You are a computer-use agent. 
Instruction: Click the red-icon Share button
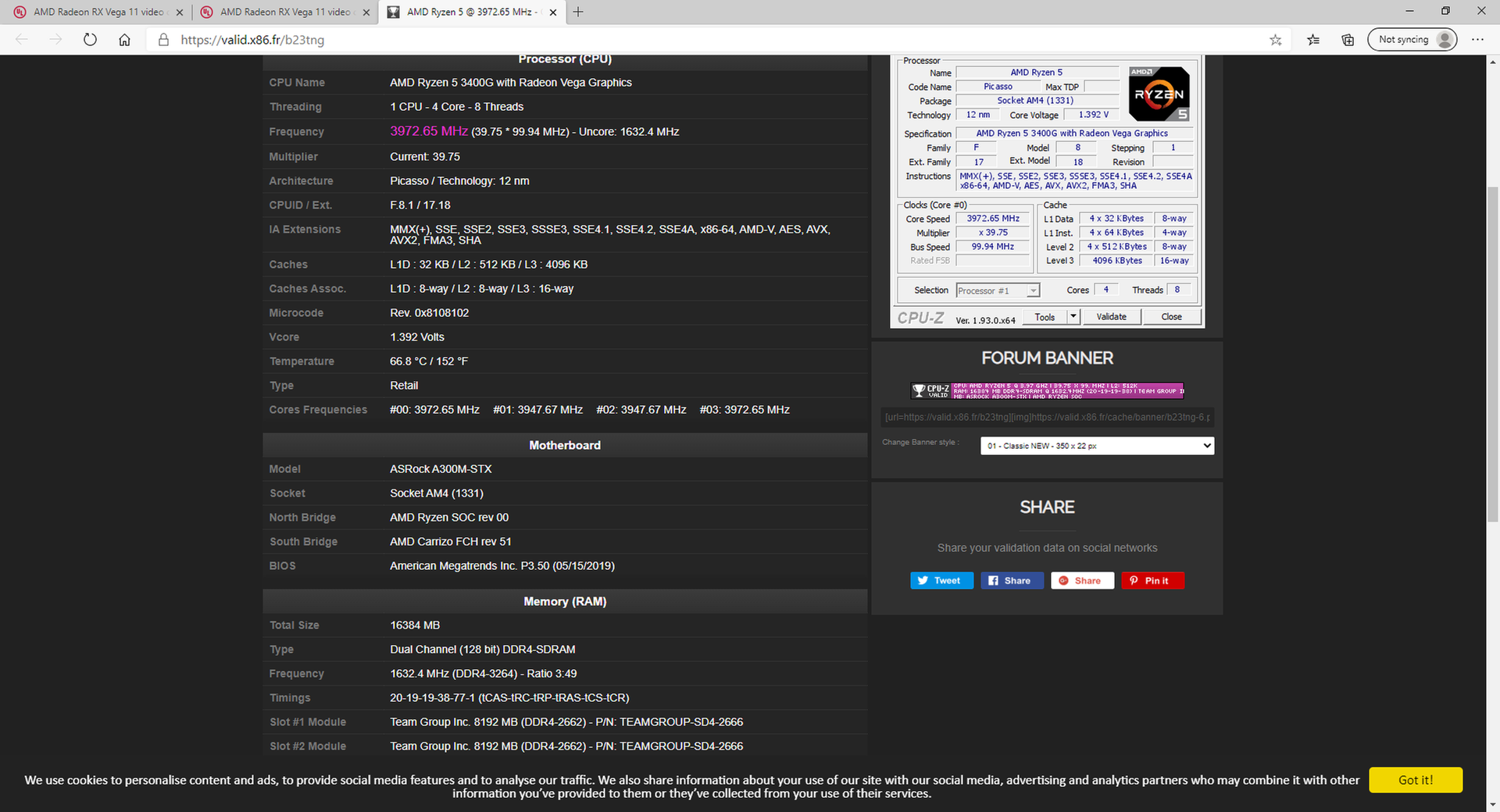(x=1082, y=580)
